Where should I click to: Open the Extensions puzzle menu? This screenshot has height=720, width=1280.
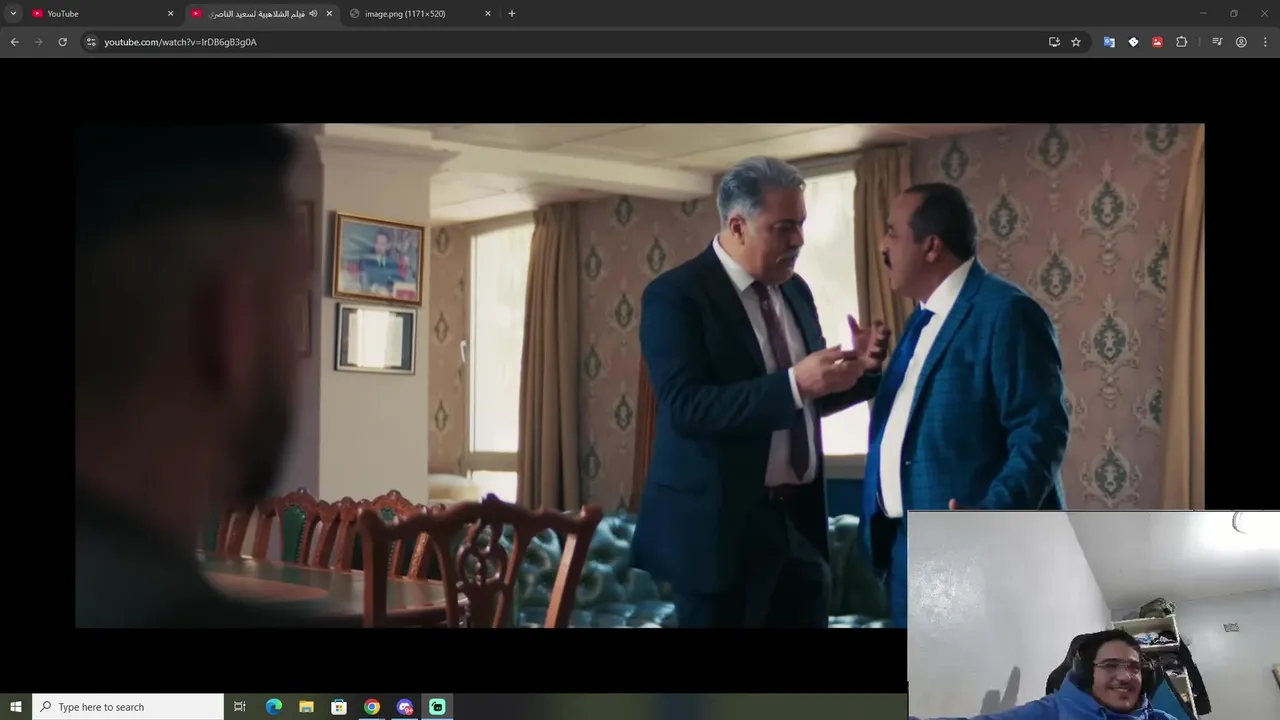pyautogui.click(x=1182, y=42)
